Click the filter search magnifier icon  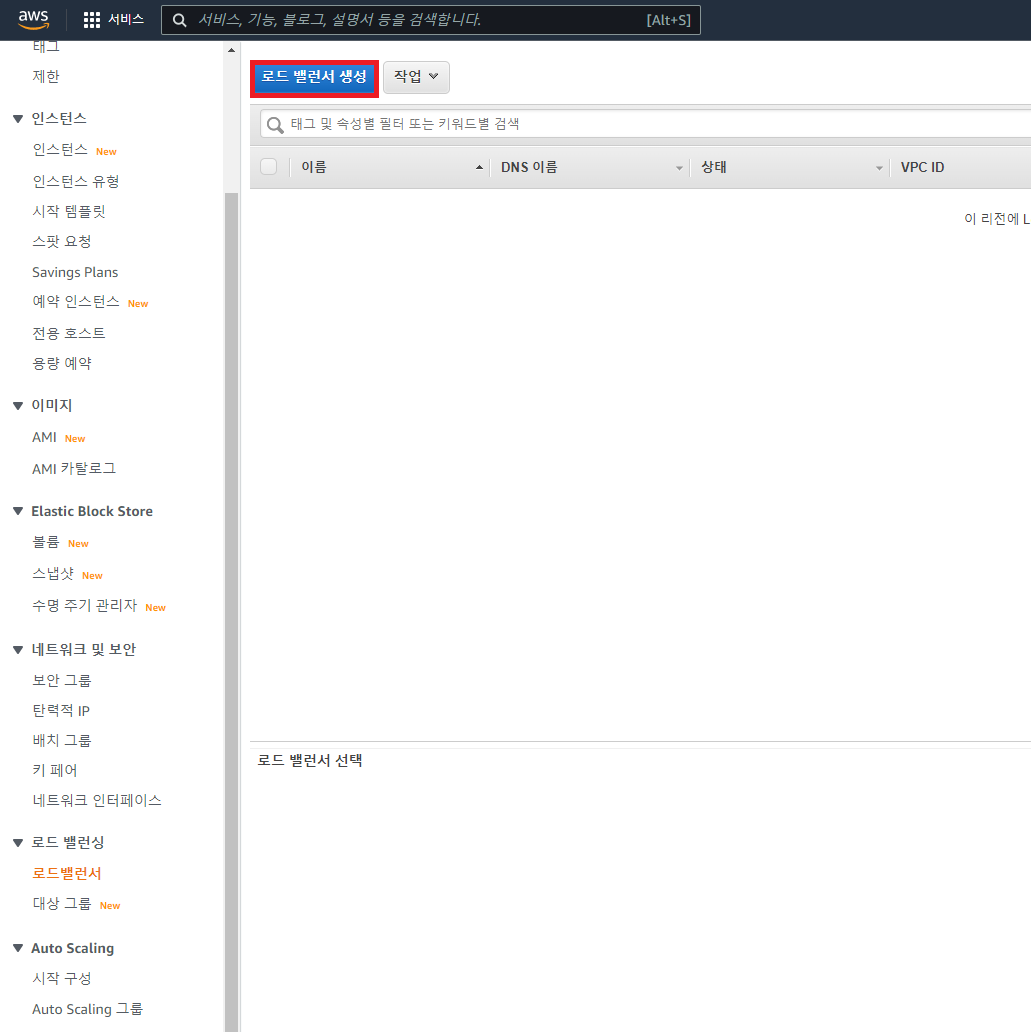275,124
